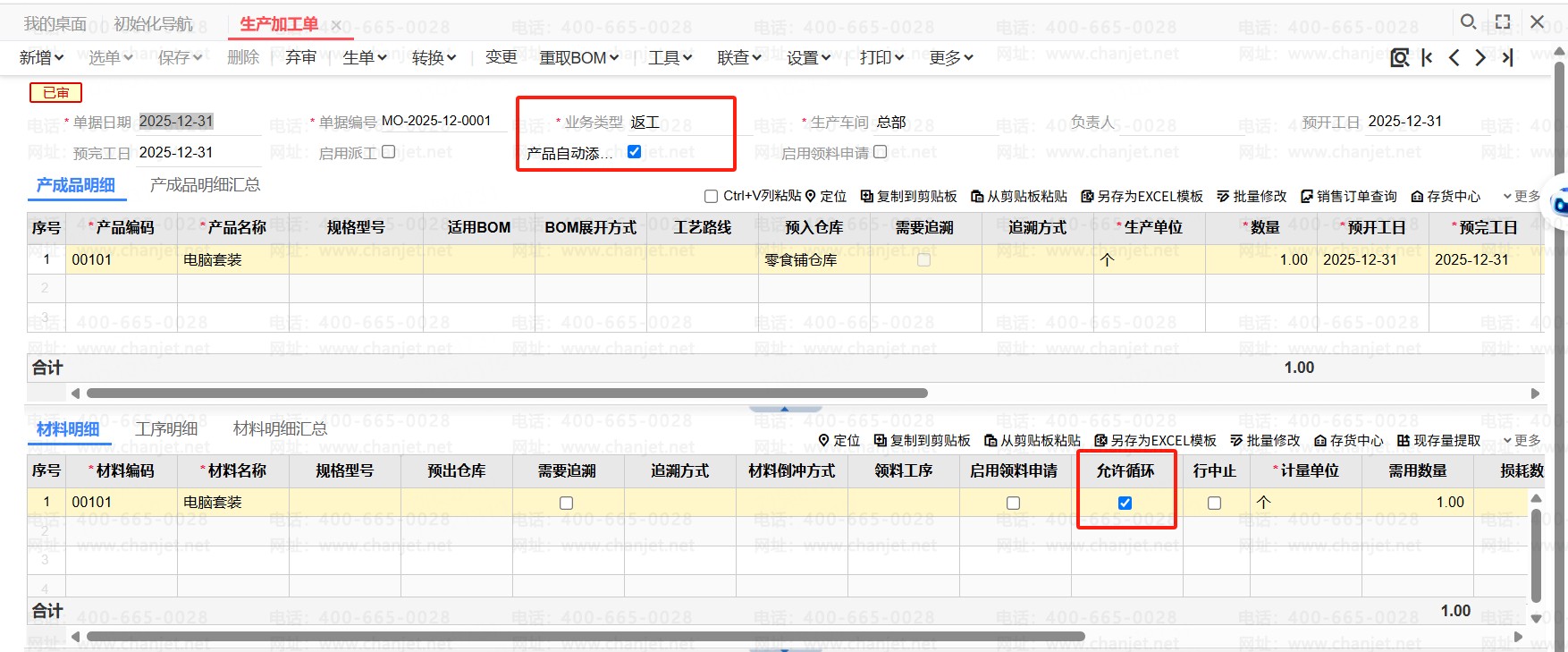This screenshot has width=1568, height=652.
Task: Click left arrow of product table scrollbar
Action: [76, 393]
